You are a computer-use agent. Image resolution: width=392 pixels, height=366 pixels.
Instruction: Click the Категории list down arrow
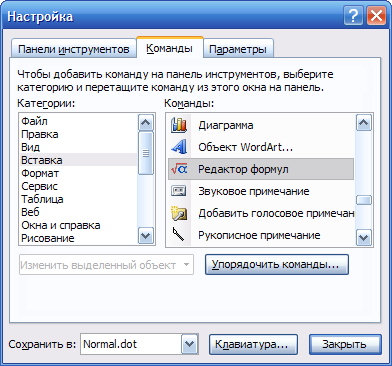point(146,236)
